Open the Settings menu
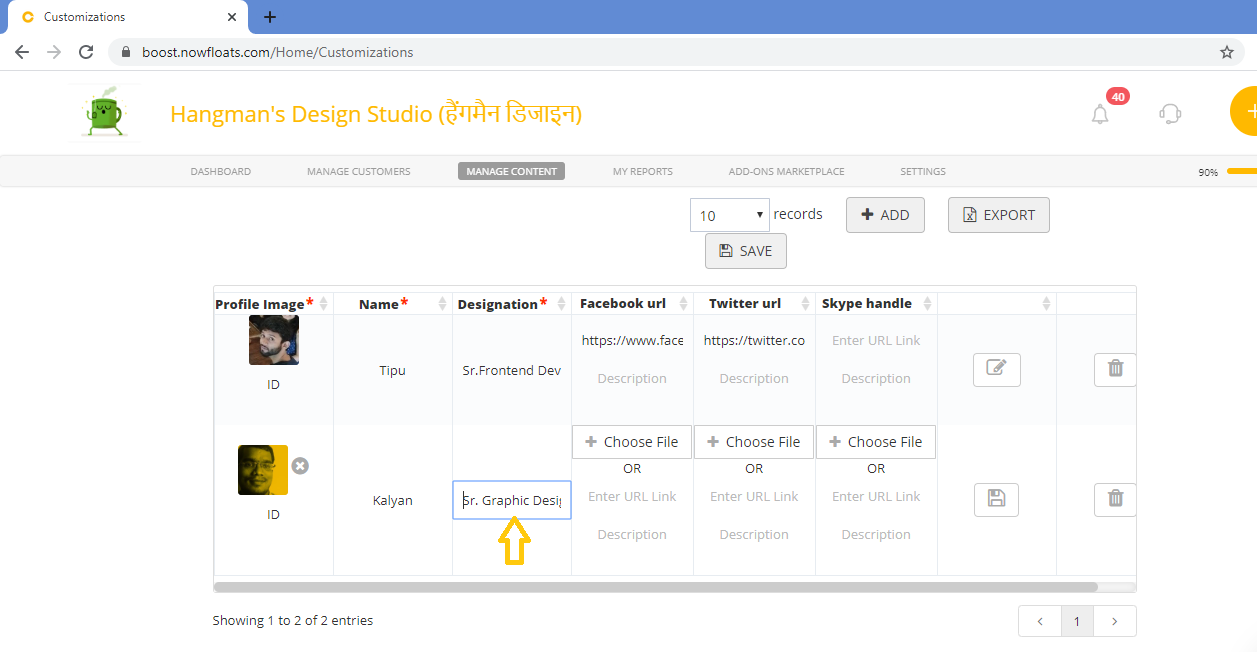Image resolution: width=1257 pixels, height=652 pixels. click(923, 172)
